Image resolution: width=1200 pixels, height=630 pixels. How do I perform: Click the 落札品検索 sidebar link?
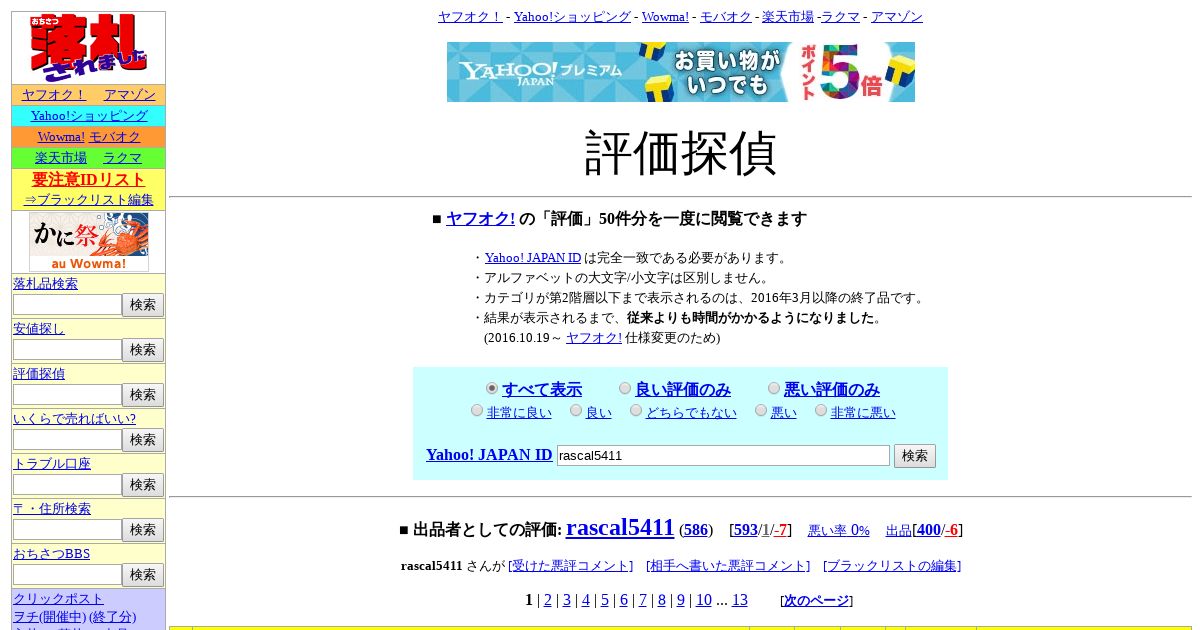45,284
